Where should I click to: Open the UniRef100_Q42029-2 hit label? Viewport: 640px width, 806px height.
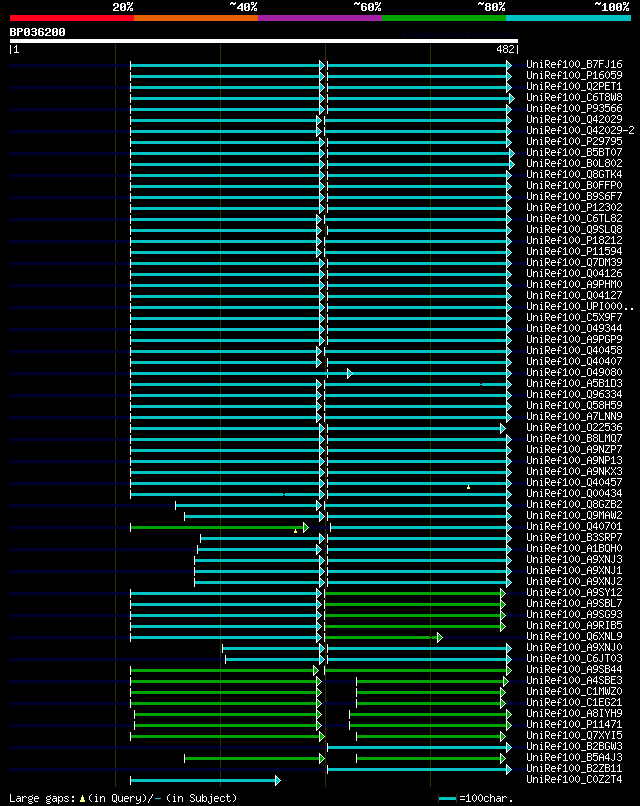click(x=580, y=130)
